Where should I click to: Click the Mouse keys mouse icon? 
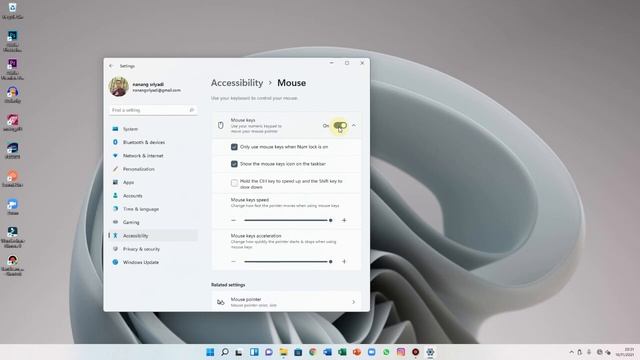(x=221, y=125)
